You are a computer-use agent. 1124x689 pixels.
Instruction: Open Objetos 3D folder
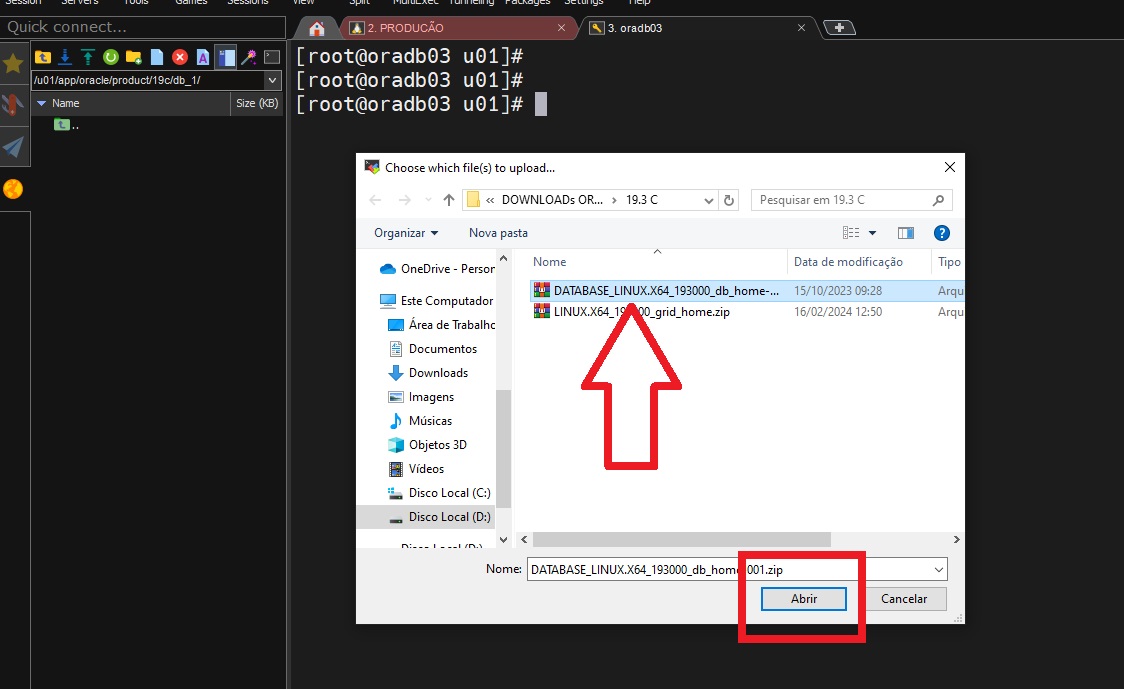coord(427,445)
